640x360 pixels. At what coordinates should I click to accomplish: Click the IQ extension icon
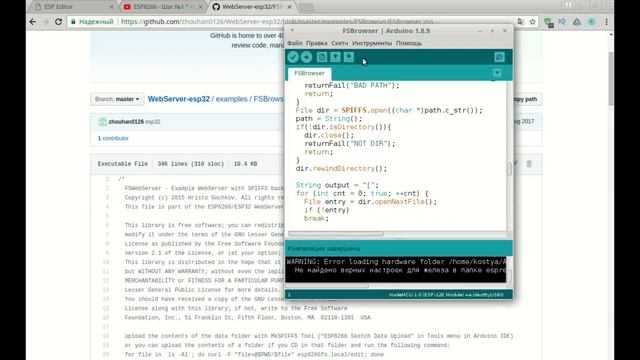coord(562,22)
